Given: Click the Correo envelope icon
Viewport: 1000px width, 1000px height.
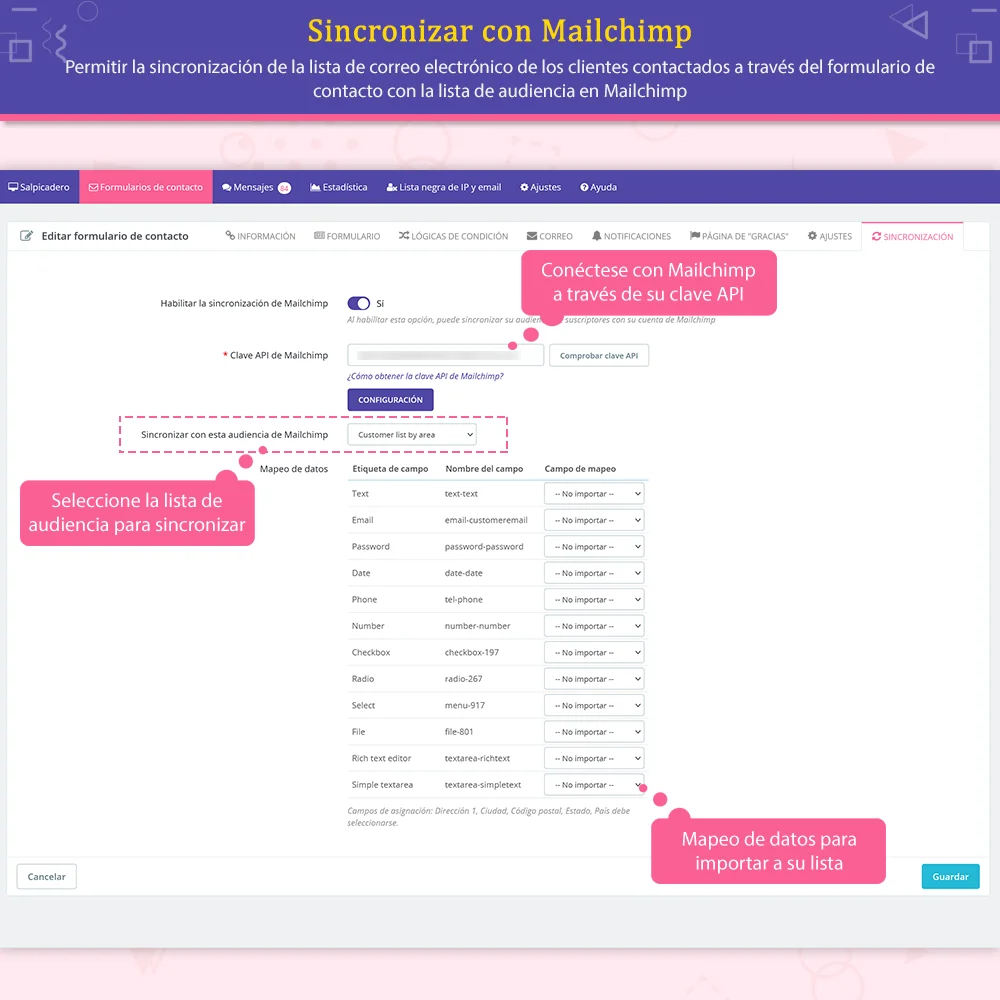Looking at the screenshot, I should pos(532,236).
